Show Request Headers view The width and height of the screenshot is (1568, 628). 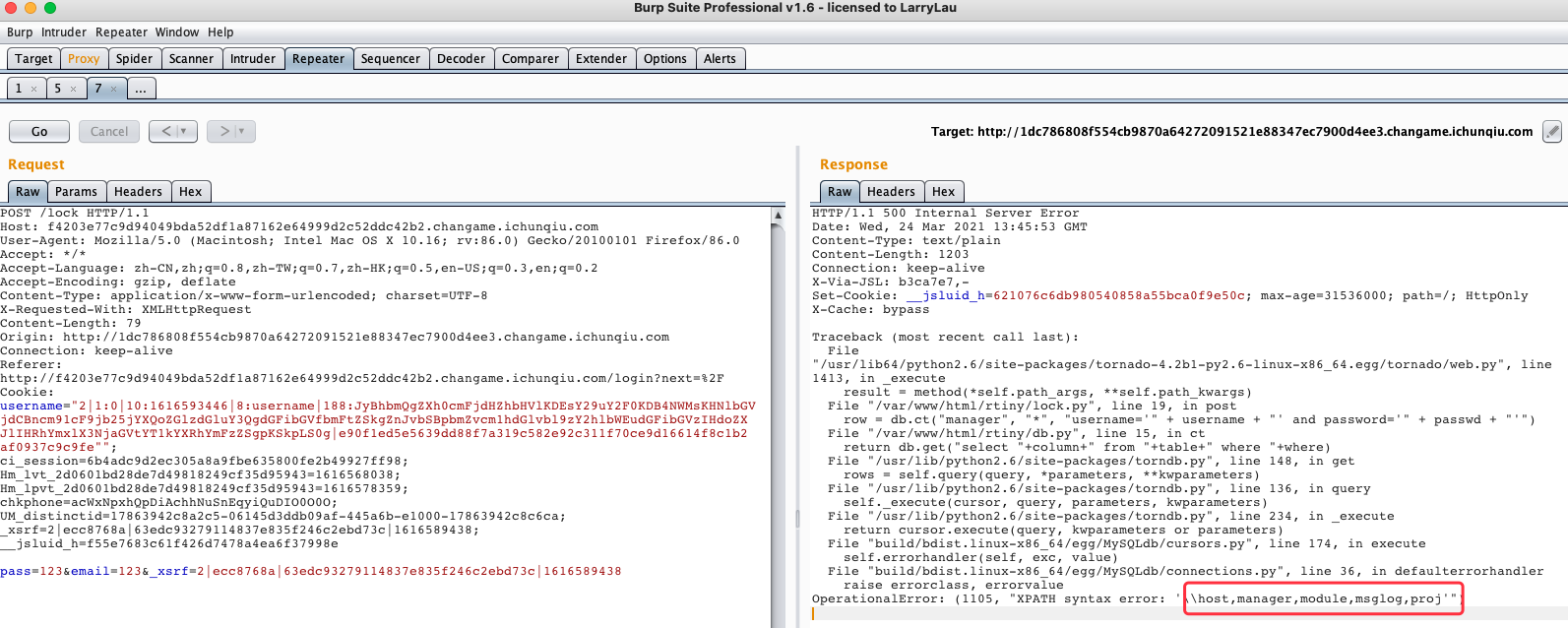click(x=138, y=192)
